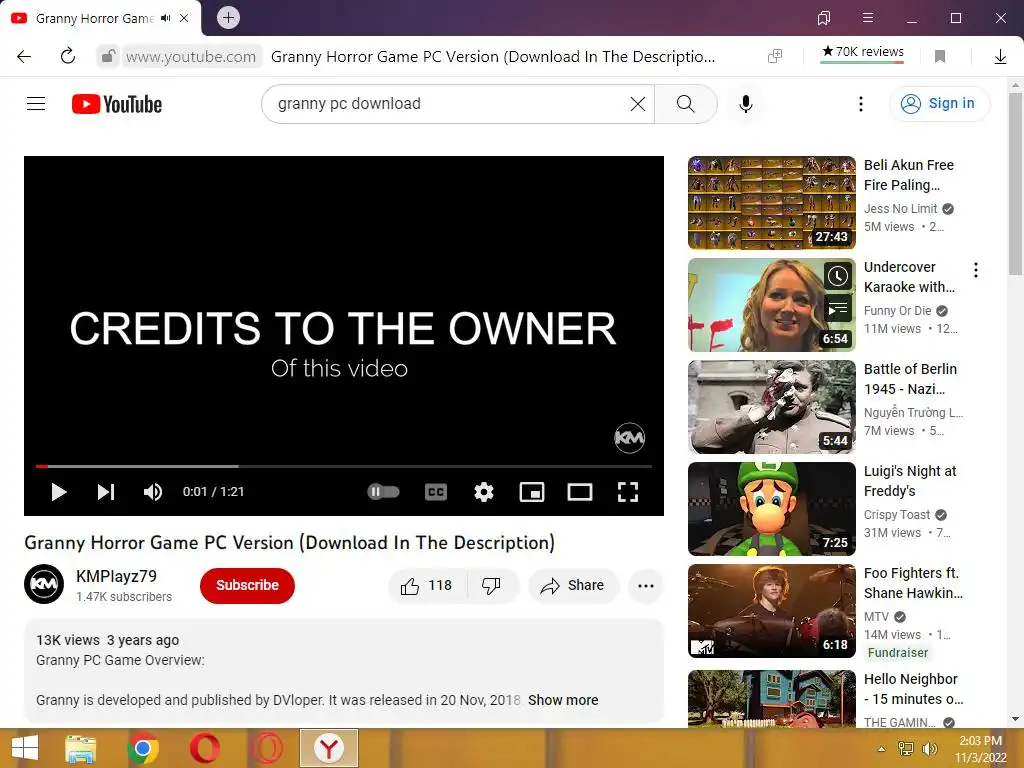Screen dimensions: 1024x768
Task: Open Battle of Berlin 1945 thumbnail
Action: pyautogui.click(x=771, y=407)
